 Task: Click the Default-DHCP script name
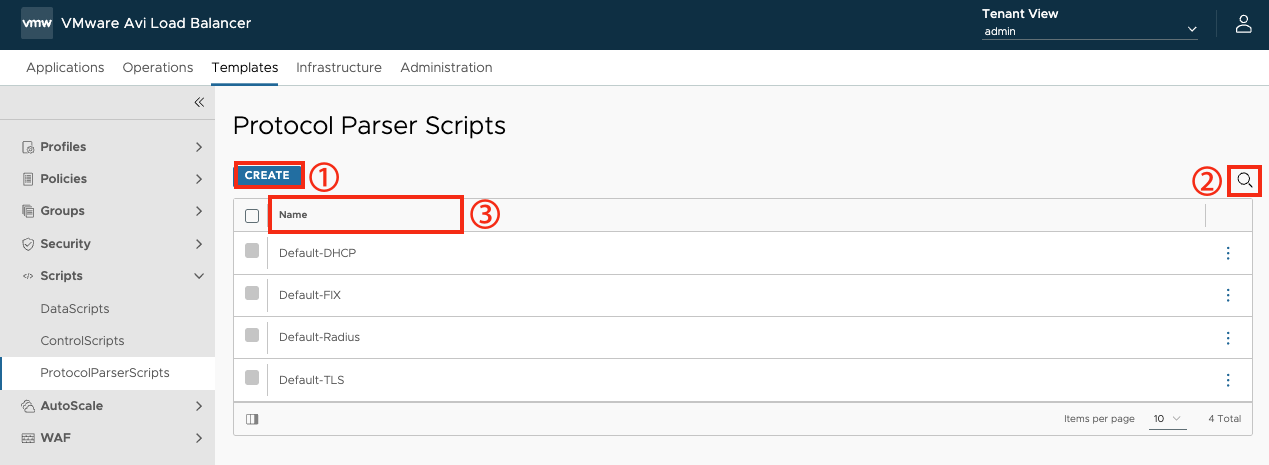coord(317,253)
